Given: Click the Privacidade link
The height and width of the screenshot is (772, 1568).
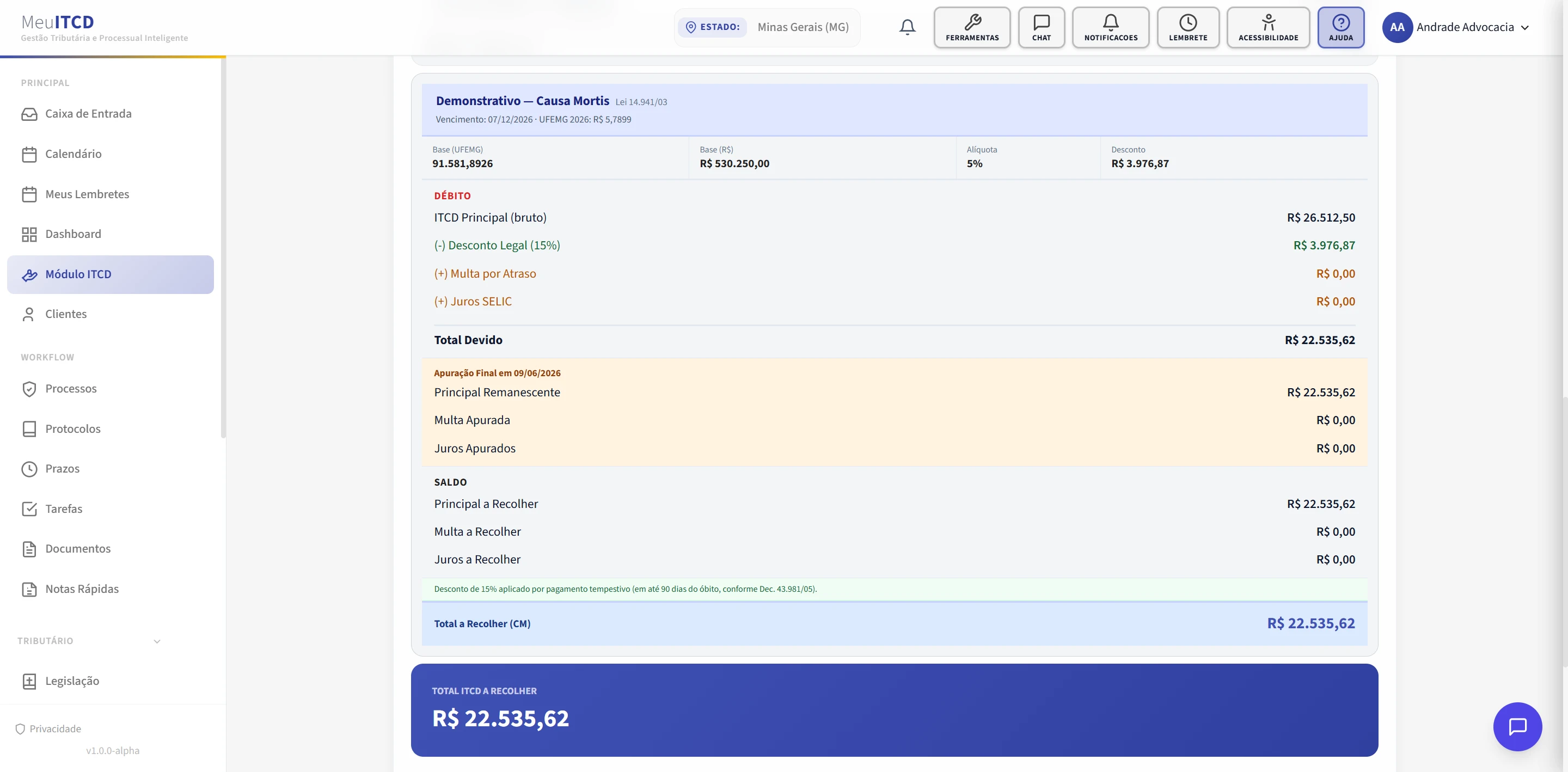Looking at the screenshot, I should click(x=48, y=730).
